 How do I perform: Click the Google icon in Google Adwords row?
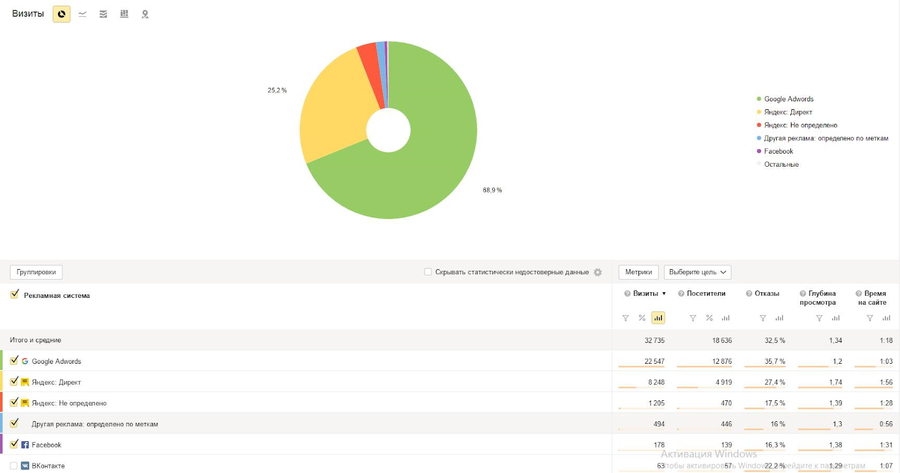pos(25,361)
